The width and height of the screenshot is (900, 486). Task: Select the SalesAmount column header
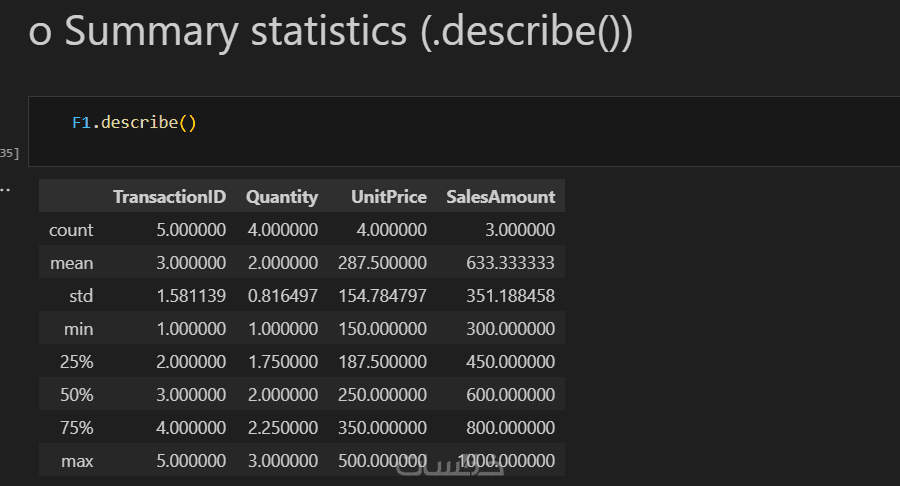pyautogui.click(x=500, y=197)
